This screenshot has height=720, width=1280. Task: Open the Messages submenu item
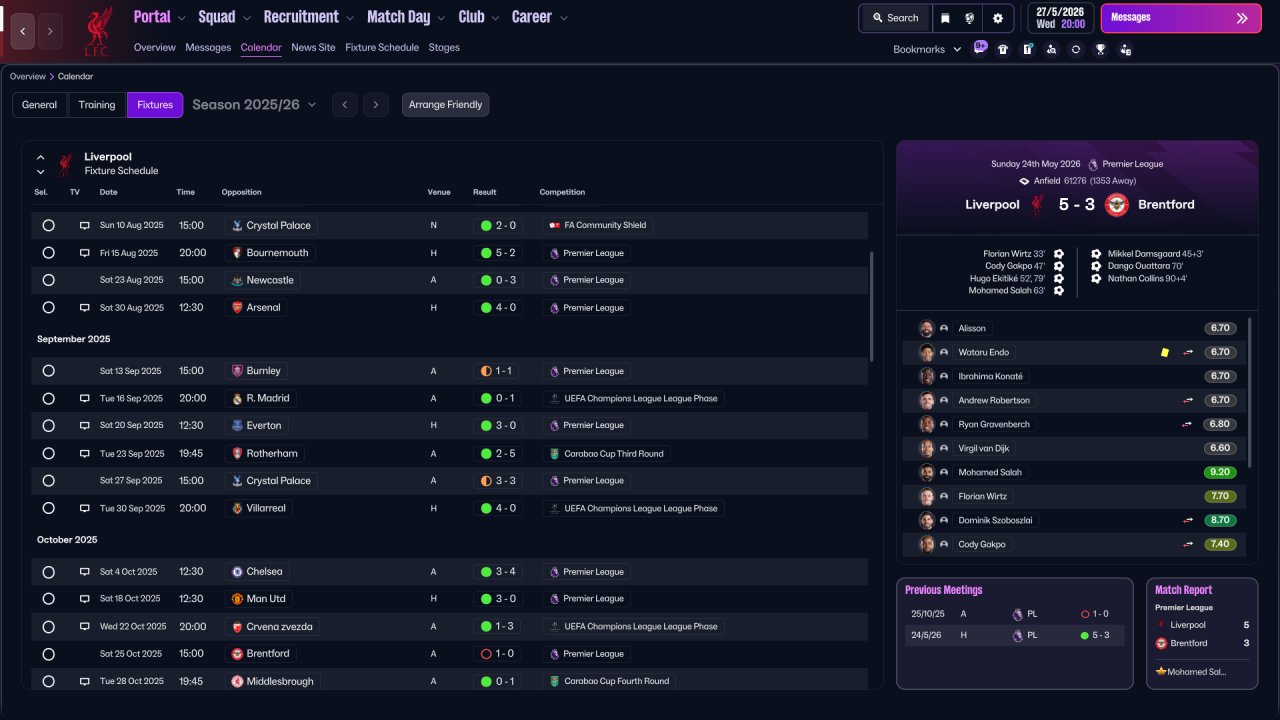coord(208,47)
